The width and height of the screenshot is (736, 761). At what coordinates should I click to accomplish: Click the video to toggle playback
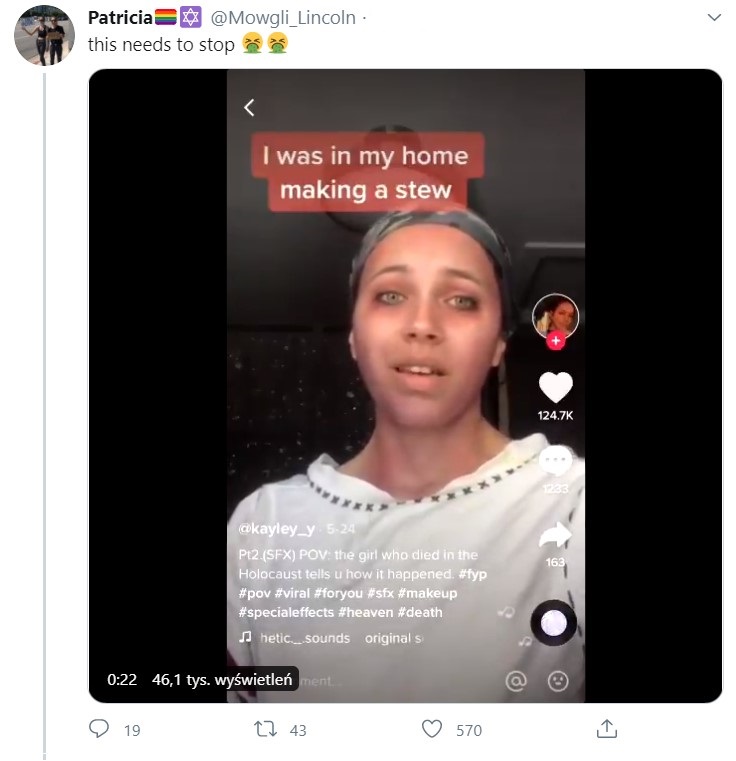[x=400, y=300]
